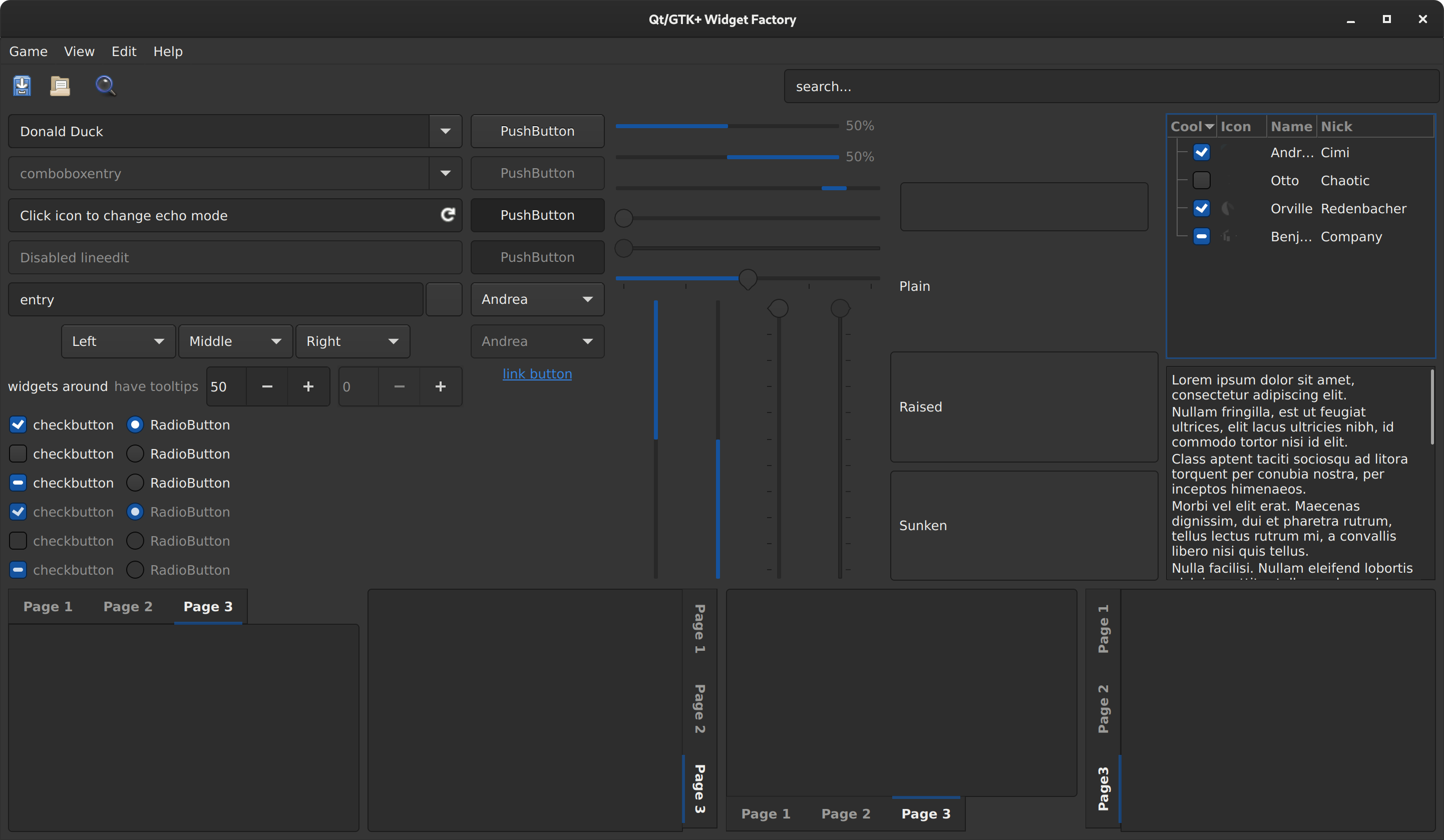Select the second RadioButton option
Image resolution: width=1444 pixels, height=840 pixels.
[x=135, y=454]
